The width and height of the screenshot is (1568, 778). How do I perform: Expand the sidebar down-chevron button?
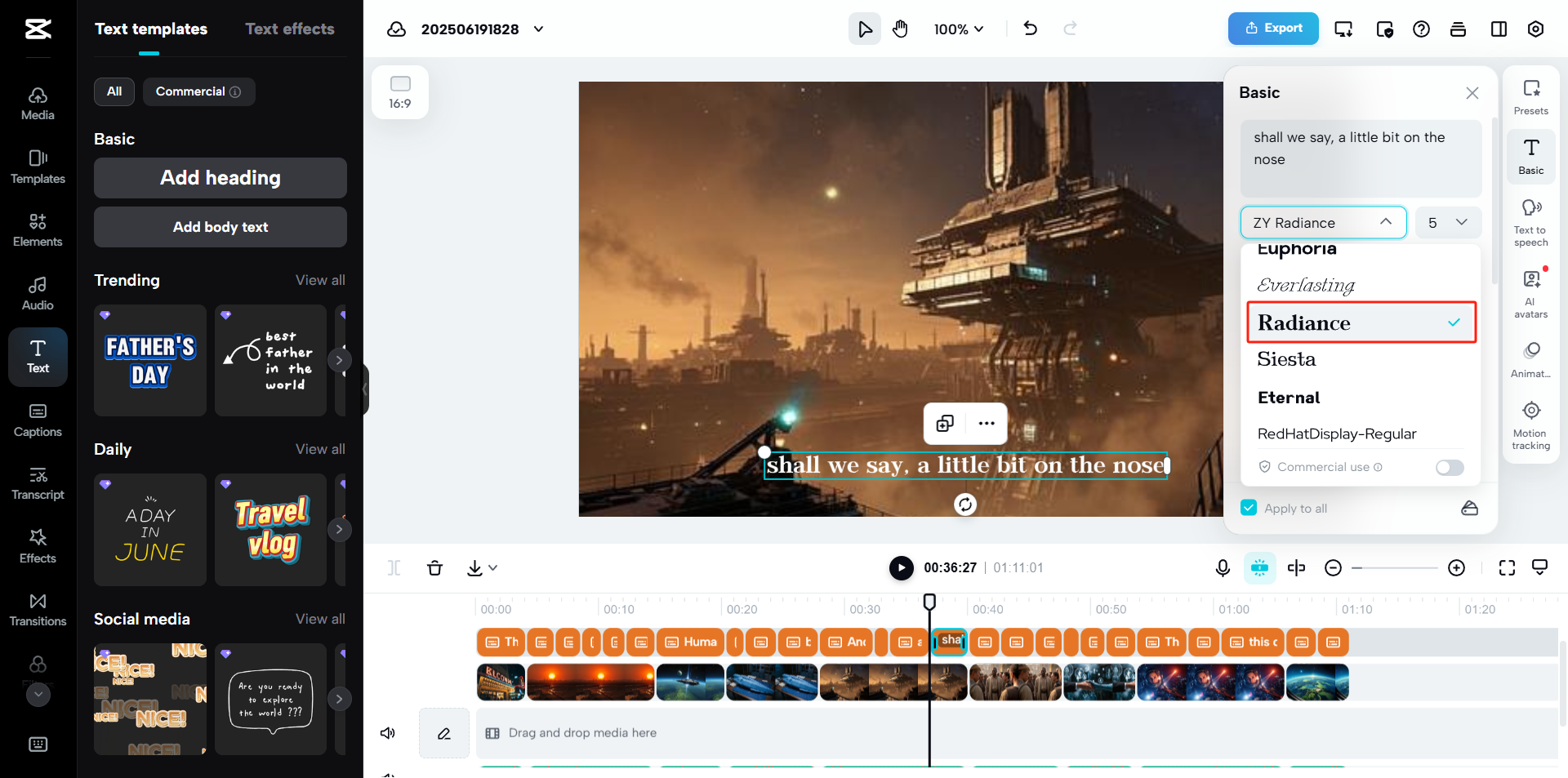(38, 695)
